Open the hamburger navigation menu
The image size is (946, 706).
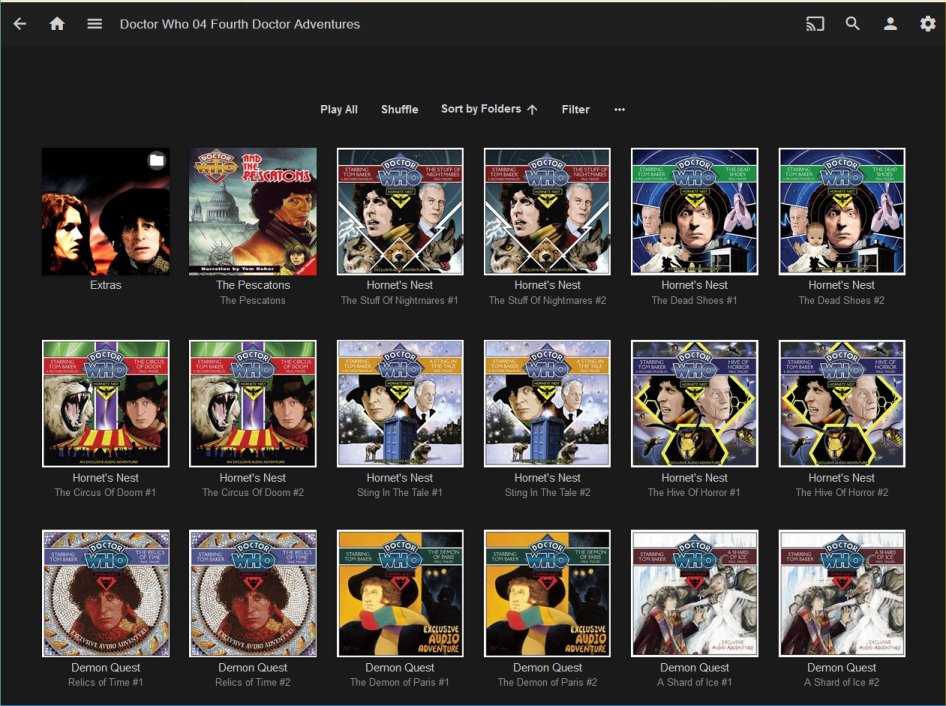click(x=95, y=24)
